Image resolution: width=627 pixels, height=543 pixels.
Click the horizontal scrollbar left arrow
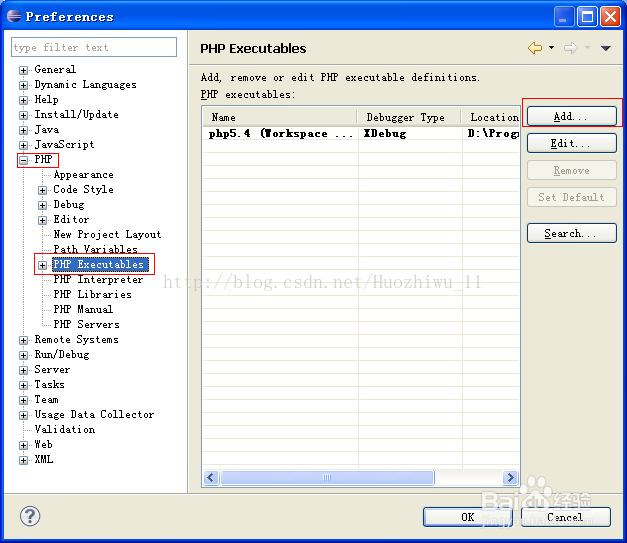click(211, 477)
